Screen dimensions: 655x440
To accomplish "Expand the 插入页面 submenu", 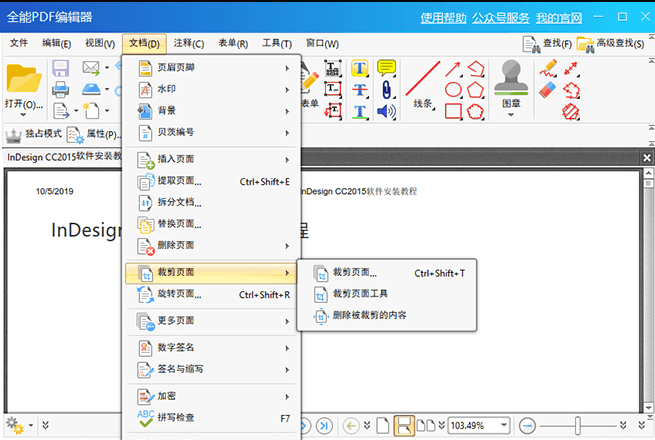I will [213, 160].
